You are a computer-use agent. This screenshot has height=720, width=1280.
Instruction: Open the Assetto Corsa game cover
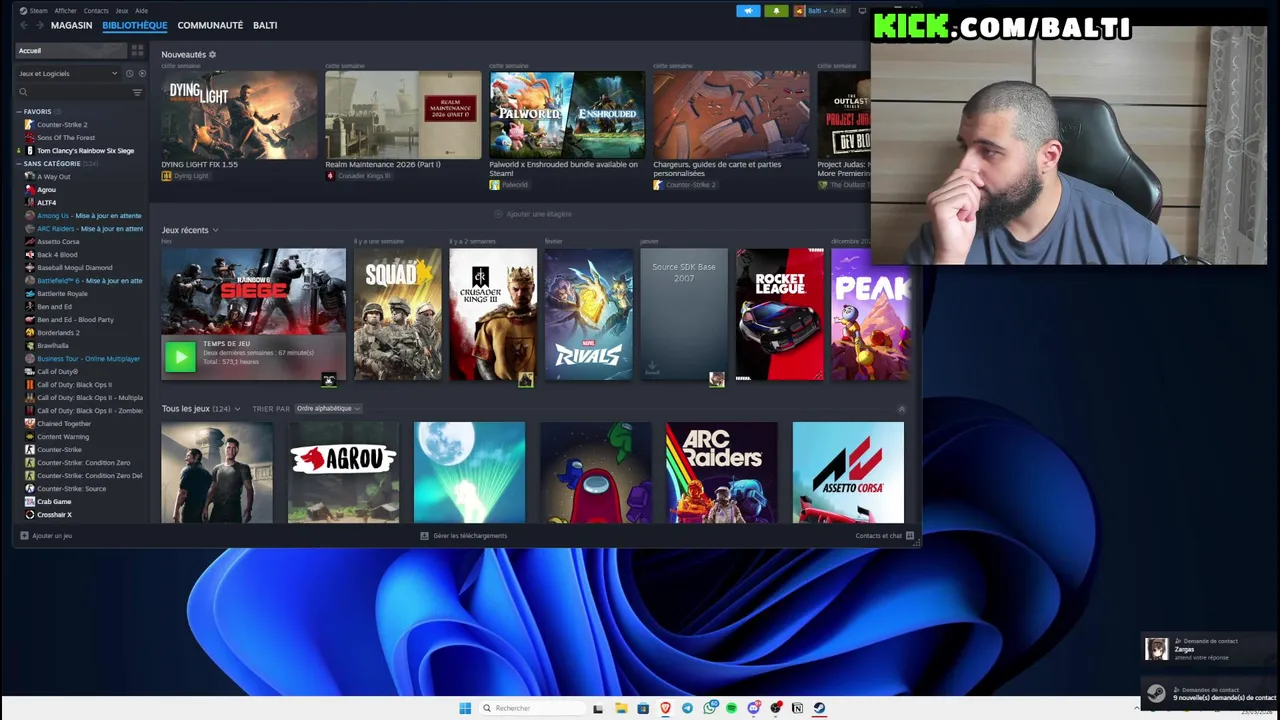(x=848, y=472)
